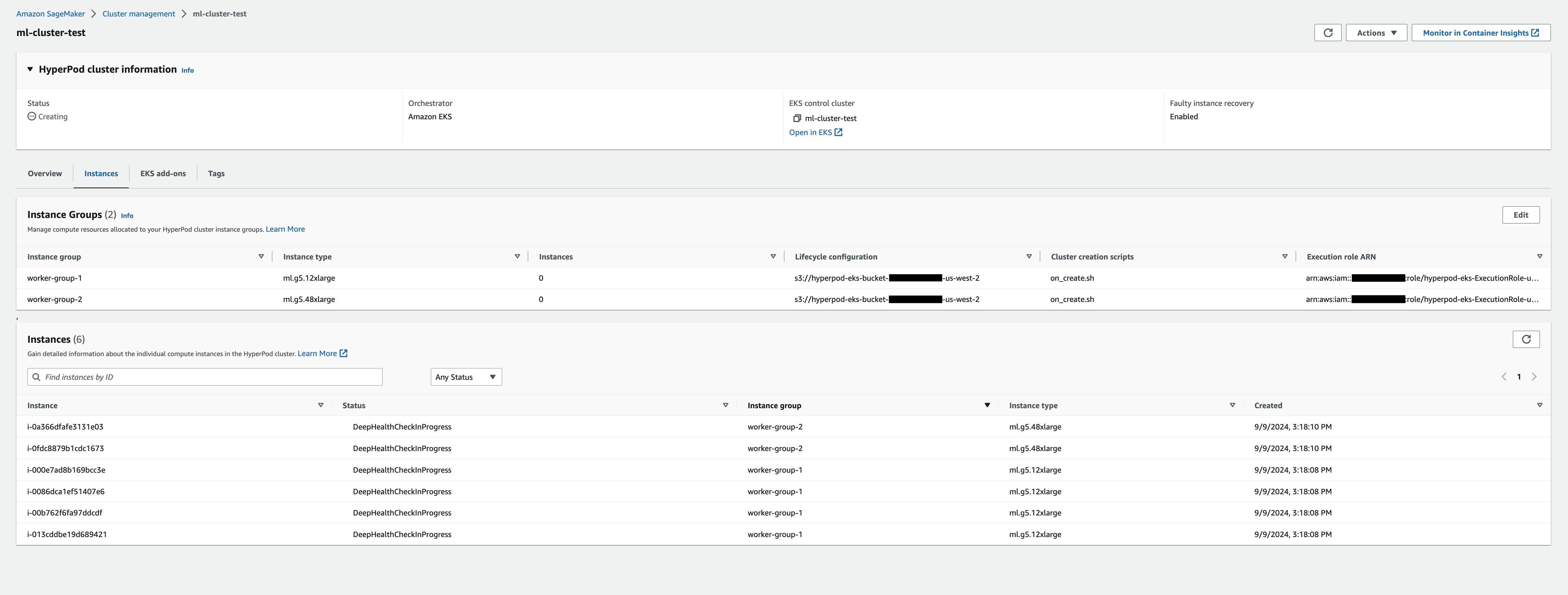Refresh the Instances list

point(1526,339)
